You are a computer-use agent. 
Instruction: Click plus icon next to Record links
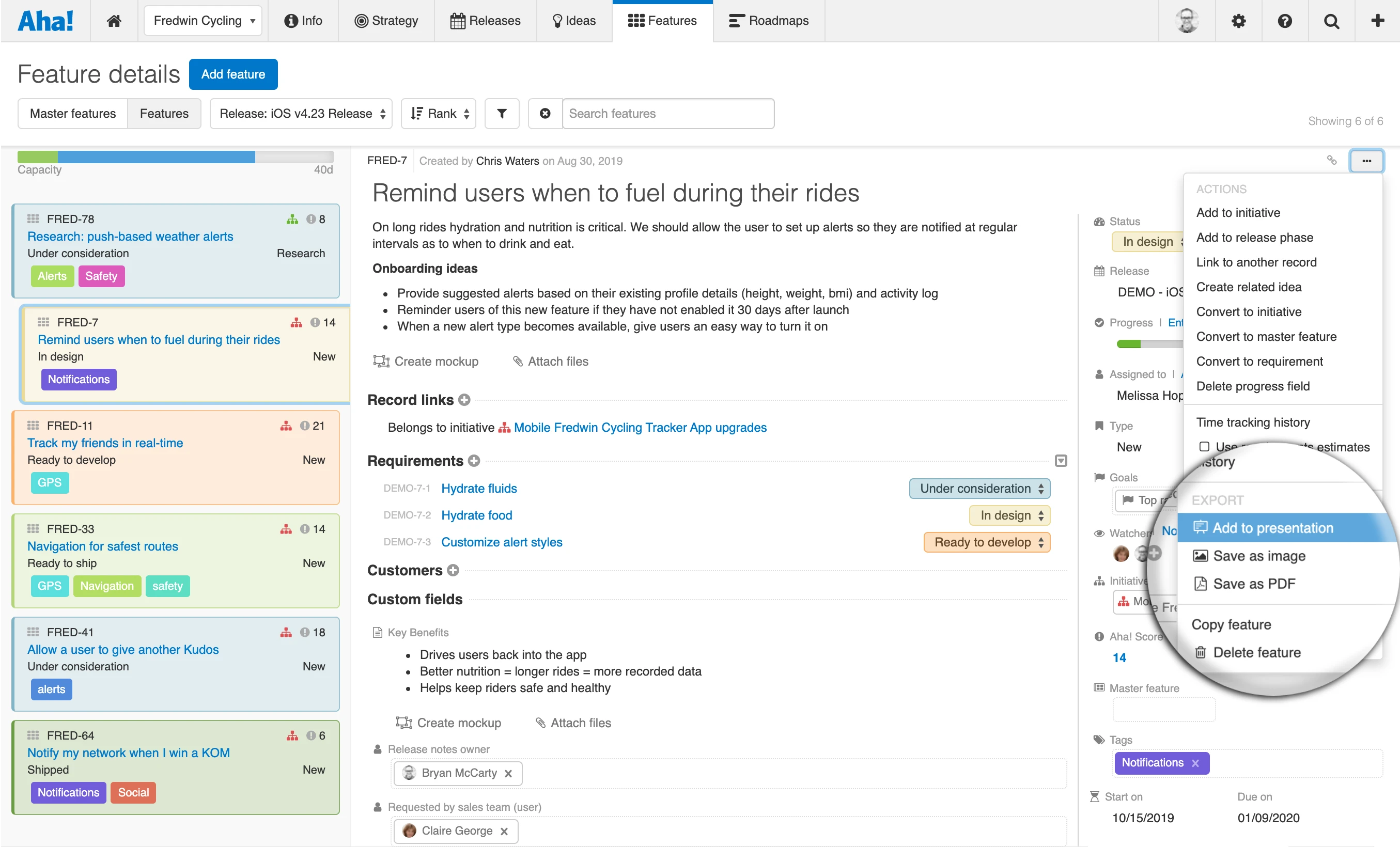coord(464,400)
